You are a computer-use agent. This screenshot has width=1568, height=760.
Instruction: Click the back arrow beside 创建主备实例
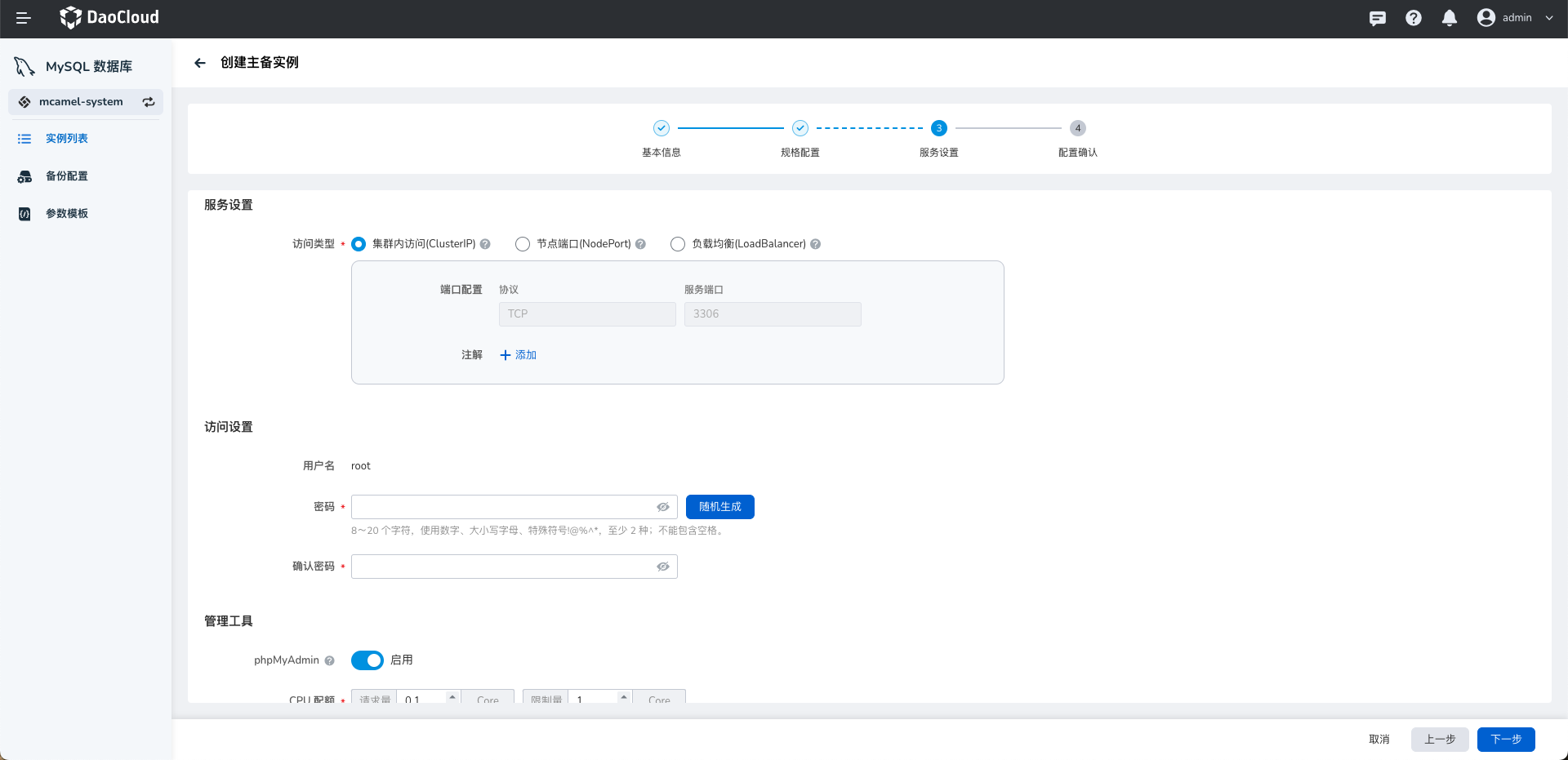(x=200, y=63)
